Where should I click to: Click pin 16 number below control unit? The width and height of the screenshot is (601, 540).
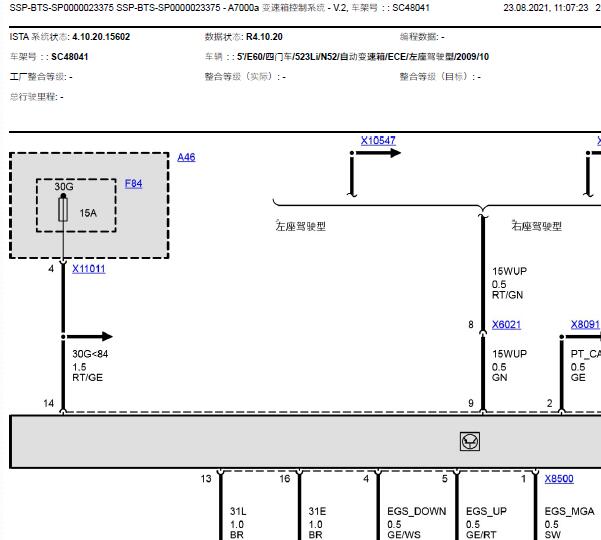[285, 478]
